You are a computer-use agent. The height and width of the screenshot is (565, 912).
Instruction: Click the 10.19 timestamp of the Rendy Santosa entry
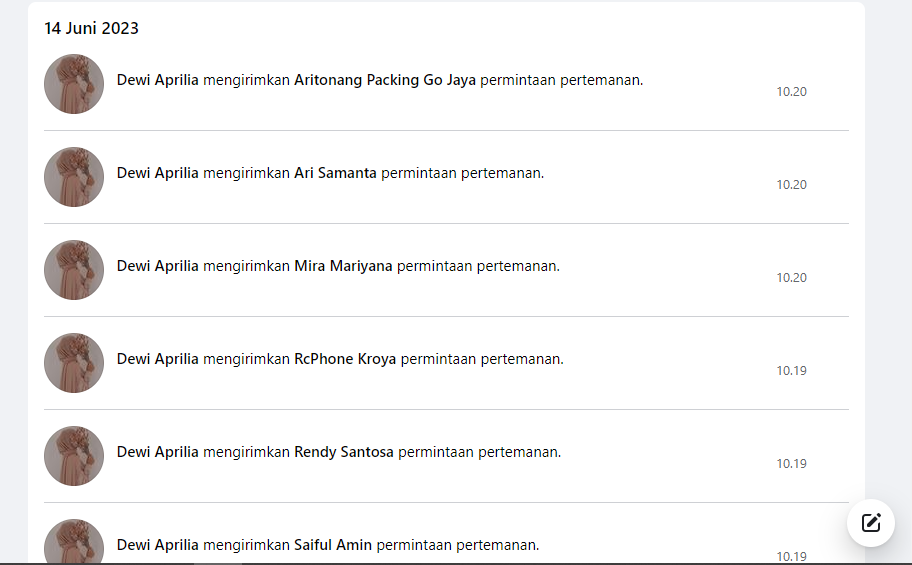click(792, 464)
